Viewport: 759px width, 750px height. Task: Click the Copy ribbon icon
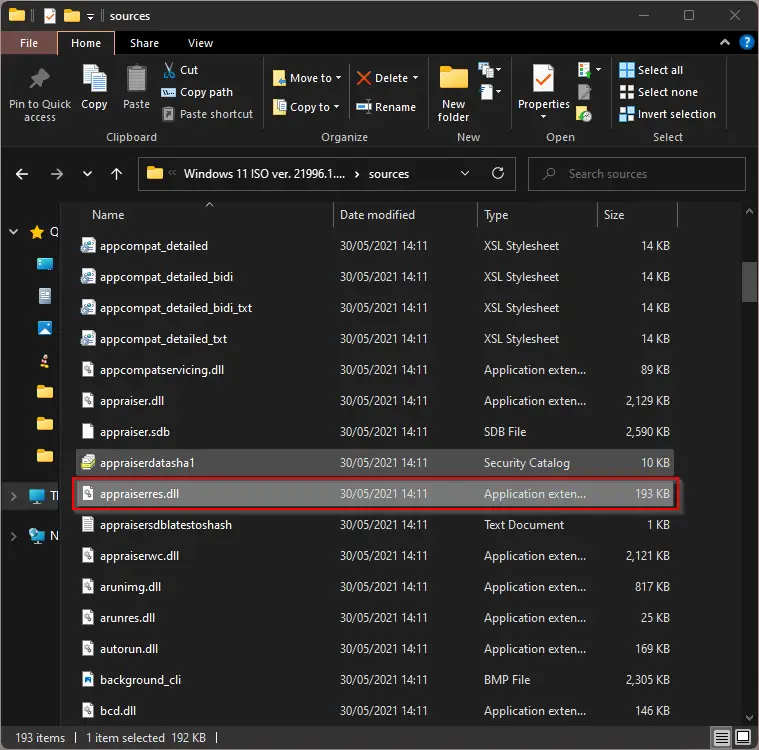[x=94, y=88]
